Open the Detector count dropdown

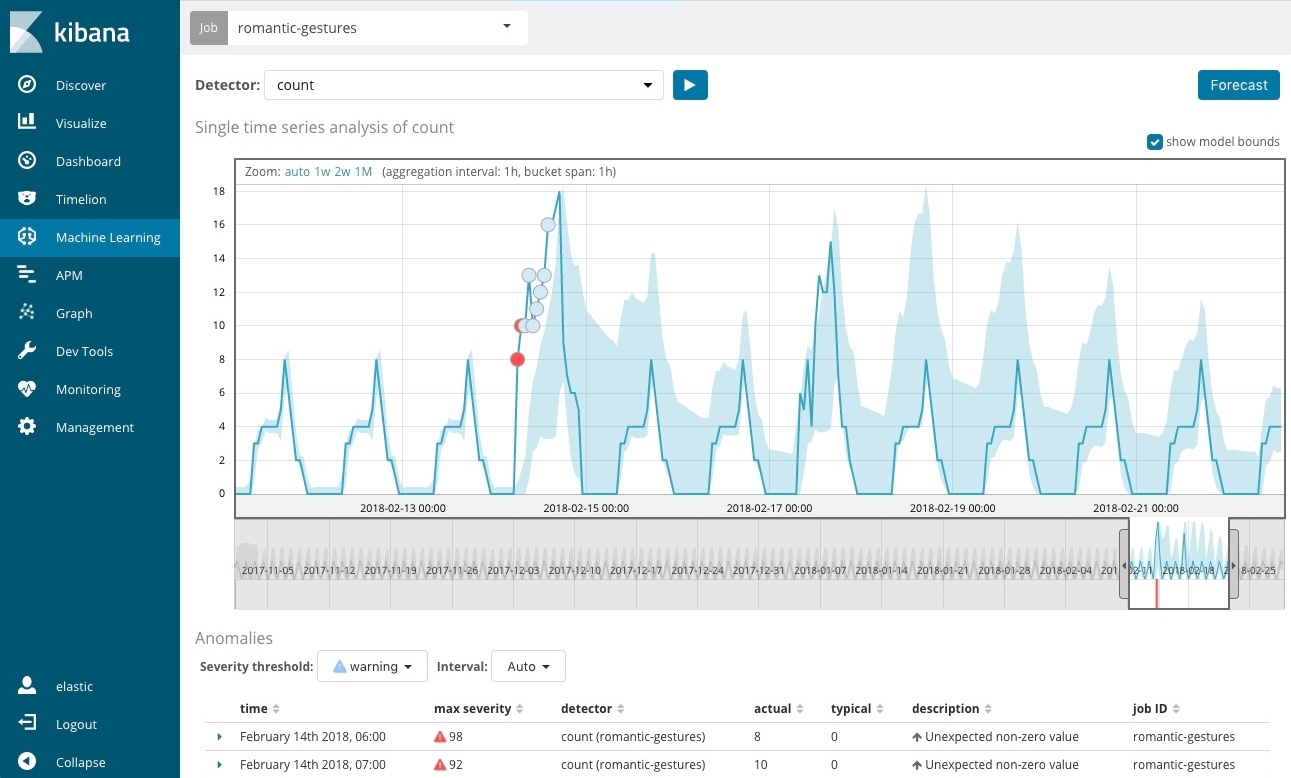(464, 85)
